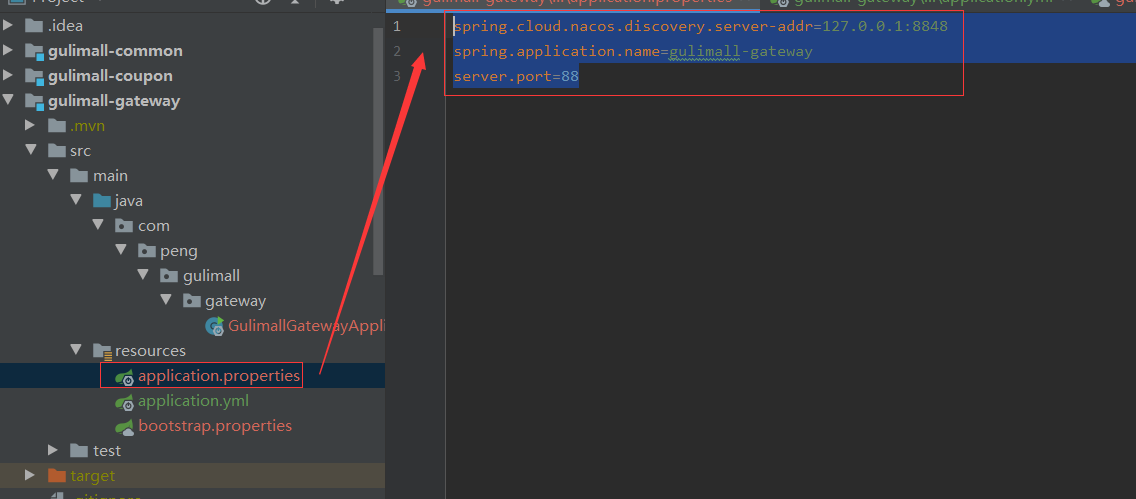The height and width of the screenshot is (499, 1136).
Task: Select the gulimall-common module label
Action: (115, 51)
